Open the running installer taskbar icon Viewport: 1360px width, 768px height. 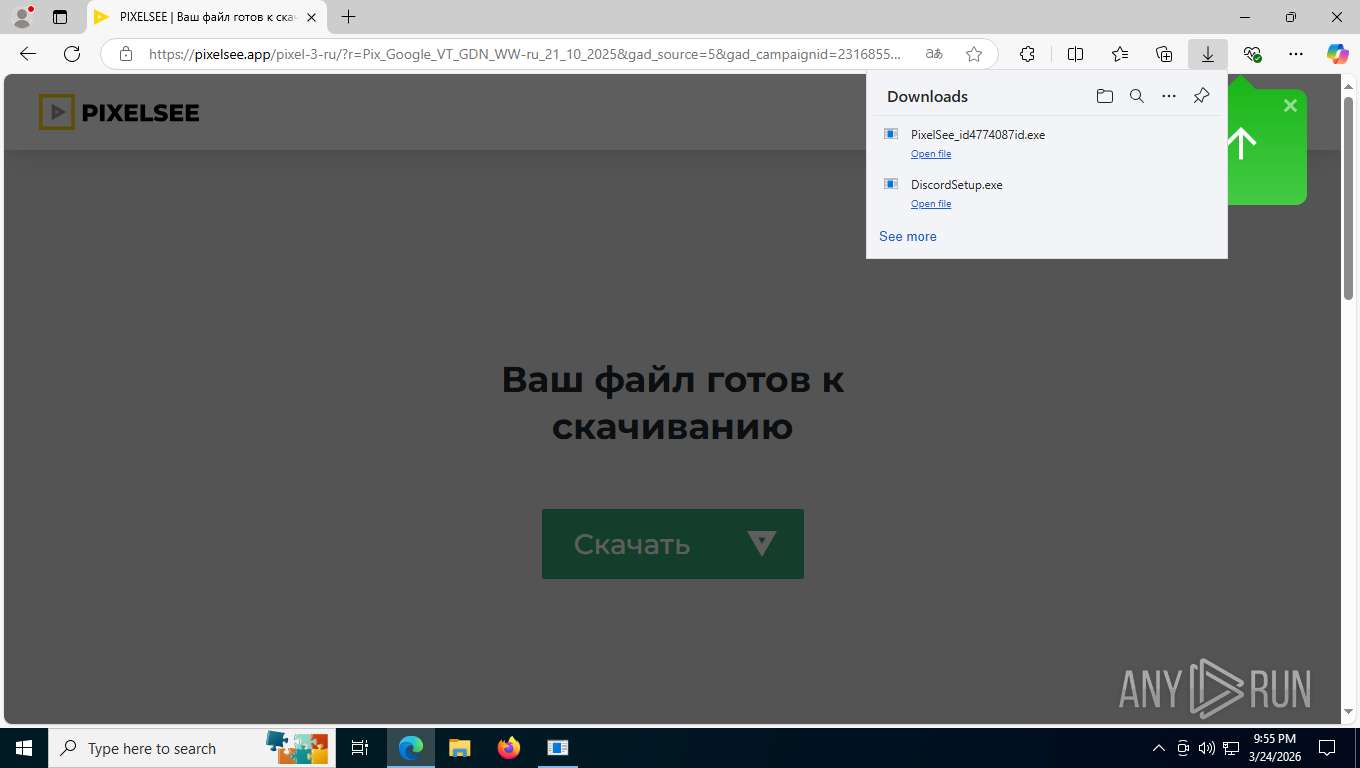click(558, 748)
